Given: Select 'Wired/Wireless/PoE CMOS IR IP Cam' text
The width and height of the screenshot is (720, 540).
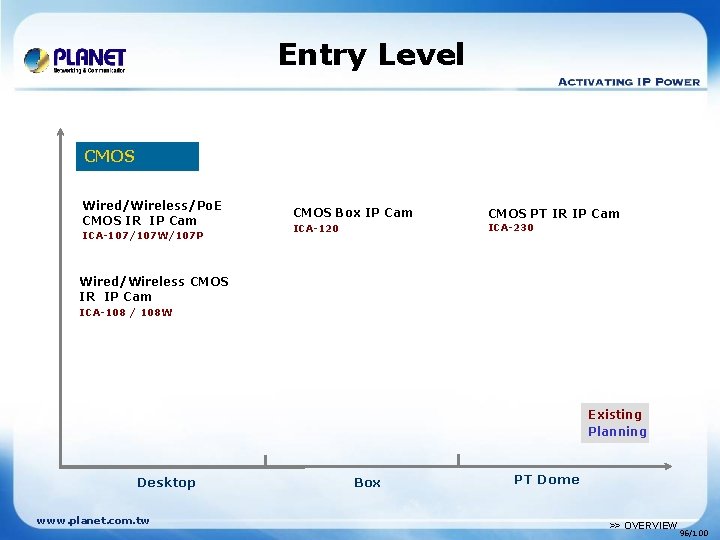Looking at the screenshot, I should coord(152,213).
